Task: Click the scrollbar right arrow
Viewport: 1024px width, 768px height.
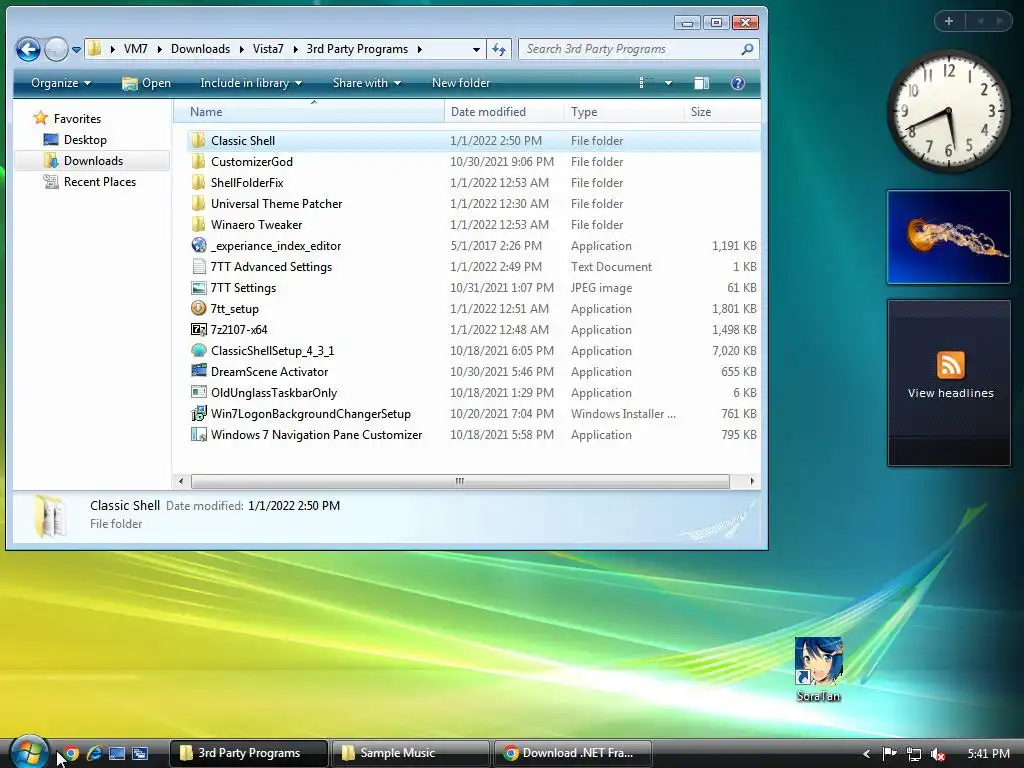Action: (752, 481)
